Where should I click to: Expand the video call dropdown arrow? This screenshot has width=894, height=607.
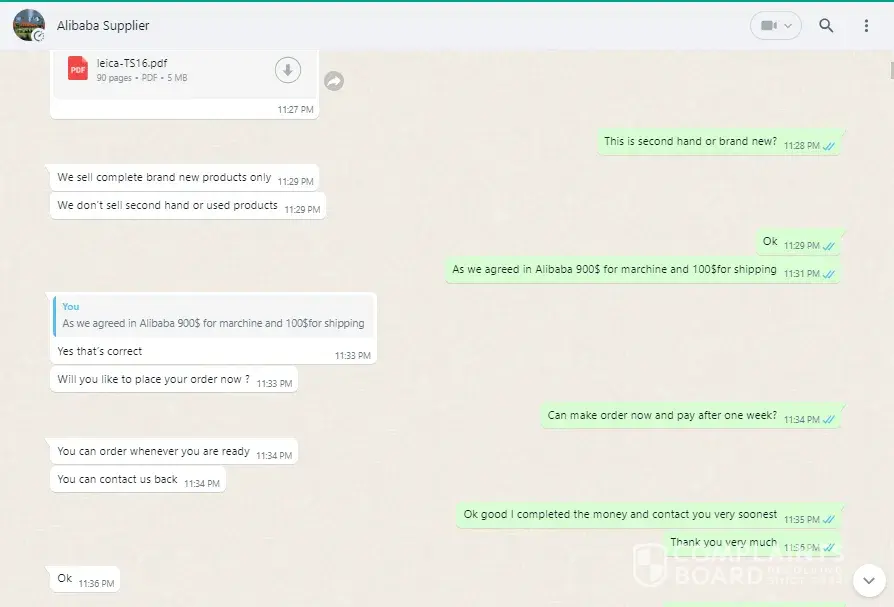(788, 26)
